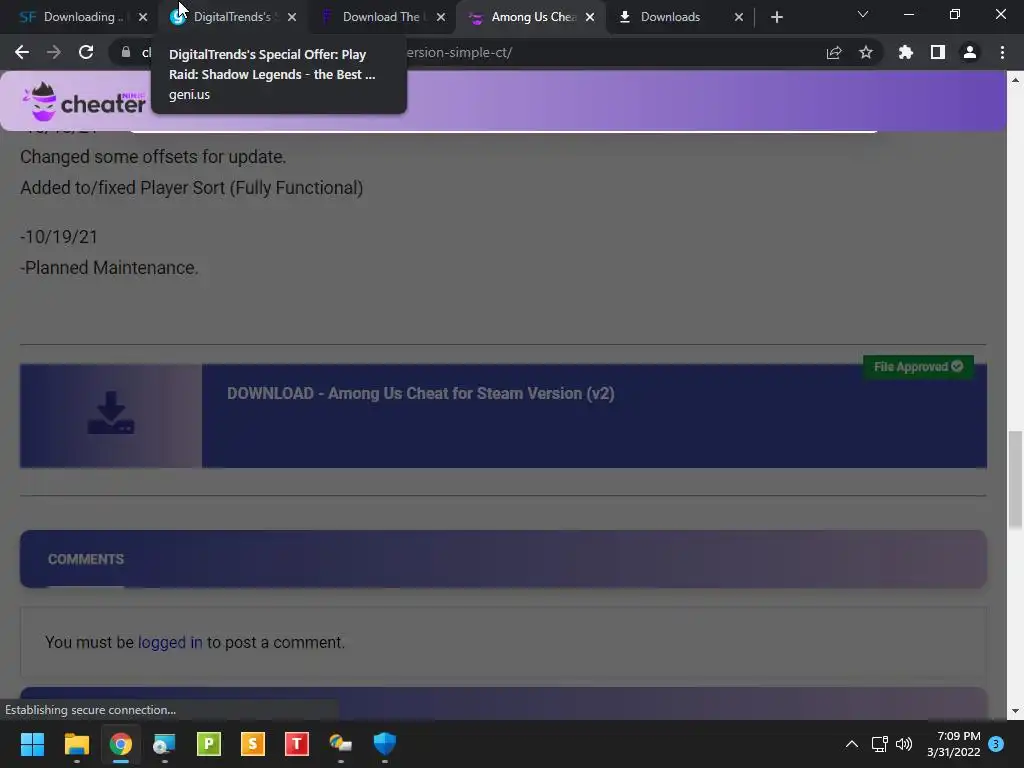
Task: Bookmark this page with star icon
Action: click(x=866, y=52)
